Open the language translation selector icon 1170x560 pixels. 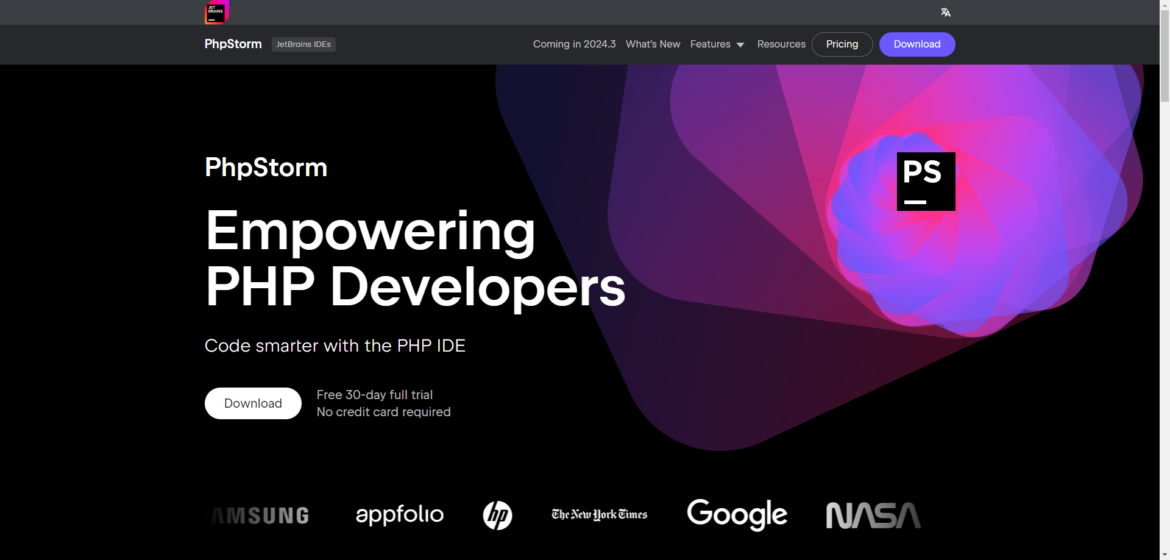945,12
